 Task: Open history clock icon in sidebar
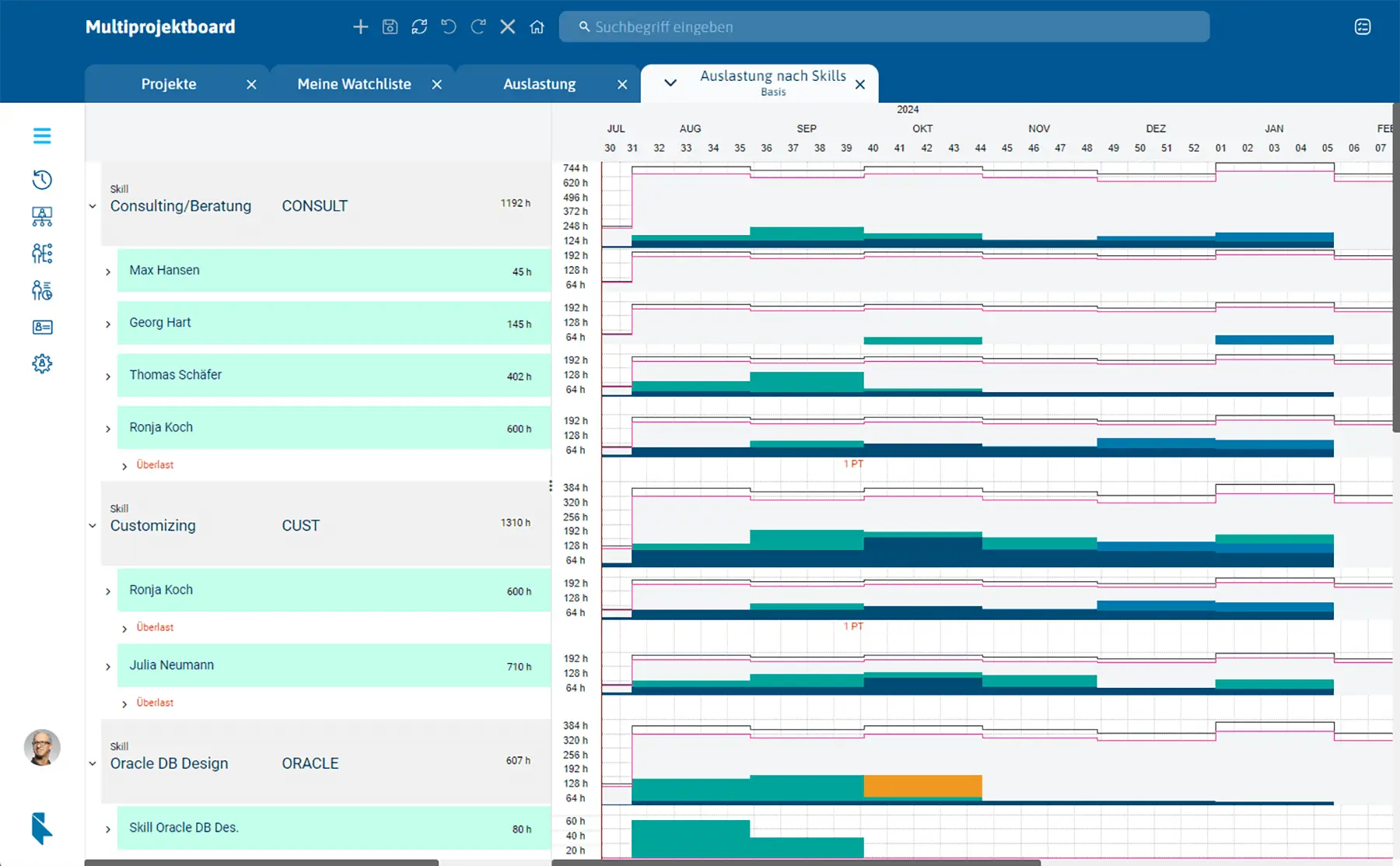pyautogui.click(x=42, y=180)
